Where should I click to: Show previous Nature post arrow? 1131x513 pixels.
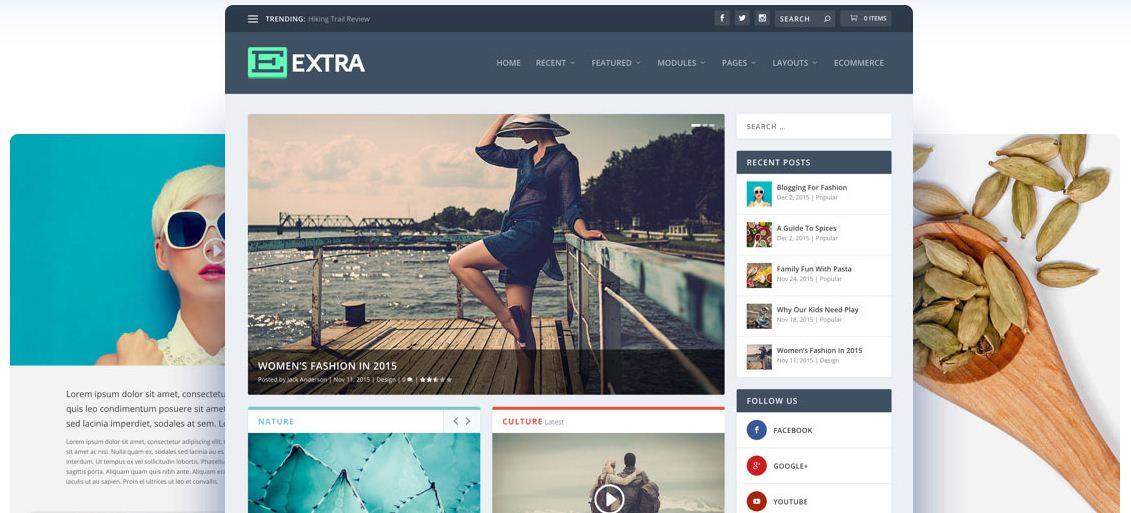click(455, 421)
